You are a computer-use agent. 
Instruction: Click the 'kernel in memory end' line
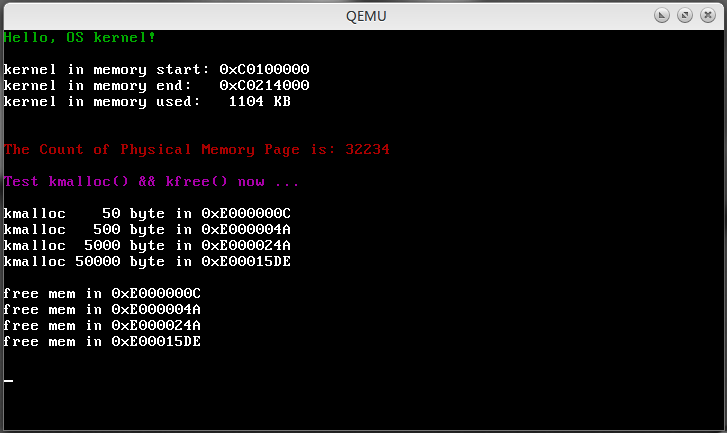pyautogui.click(x=156, y=86)
